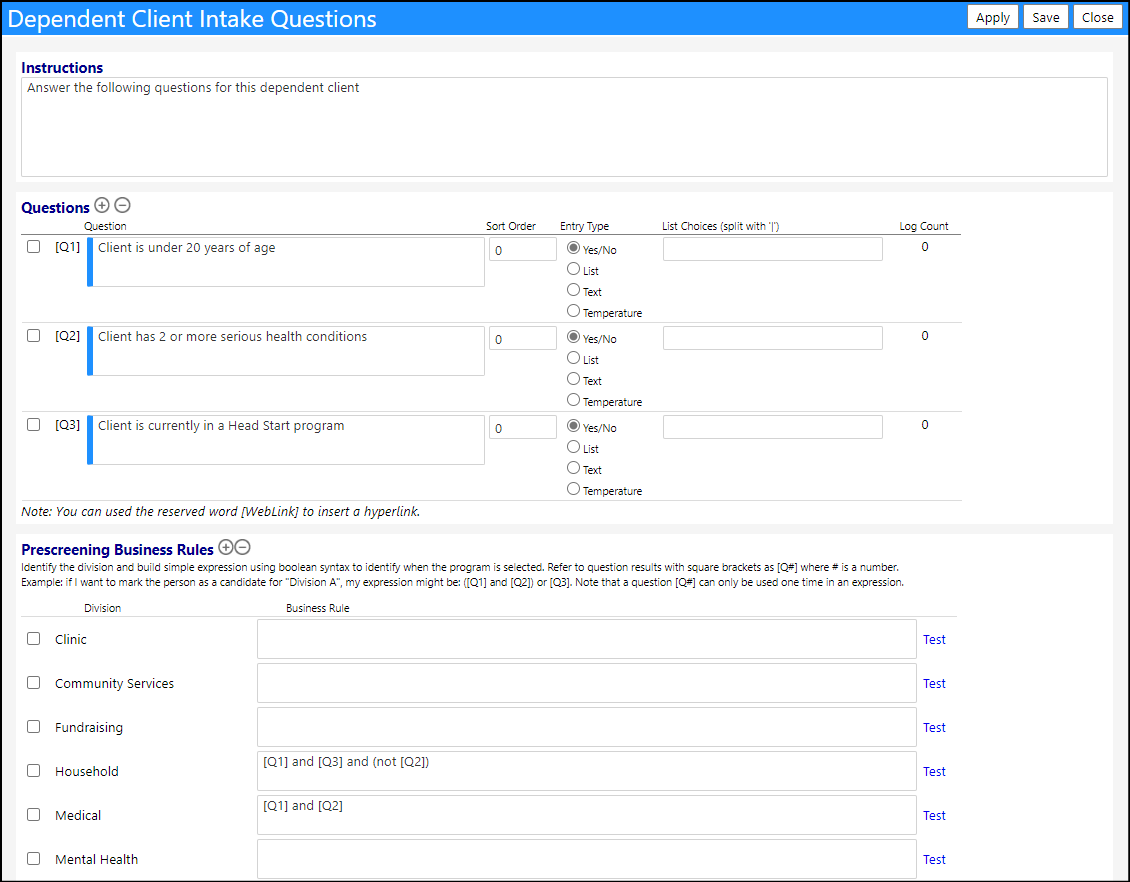Click the Apply button
1130x882 pixels.
(992, 17)
